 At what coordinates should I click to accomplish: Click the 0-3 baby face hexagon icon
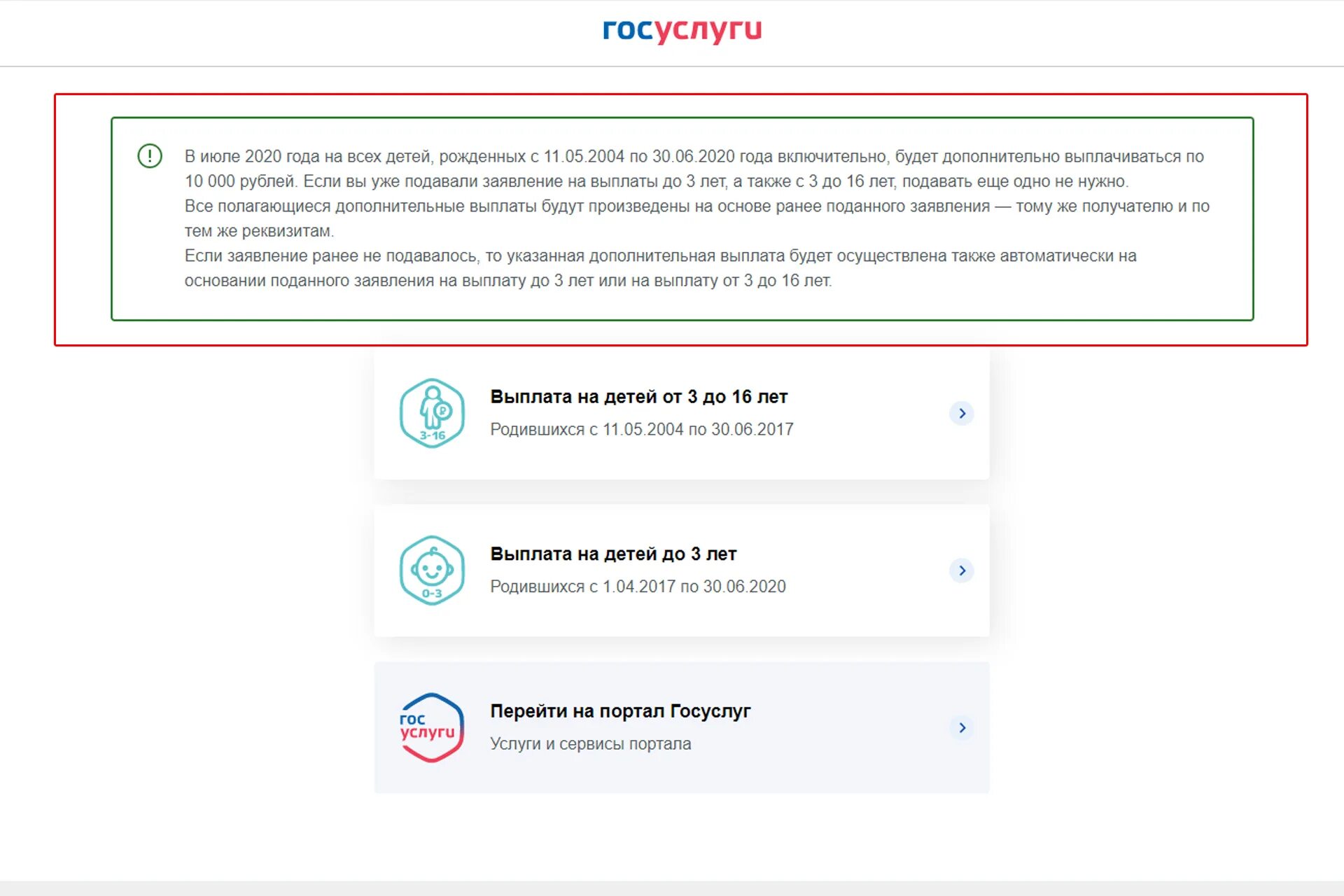(x=432, y=570)
